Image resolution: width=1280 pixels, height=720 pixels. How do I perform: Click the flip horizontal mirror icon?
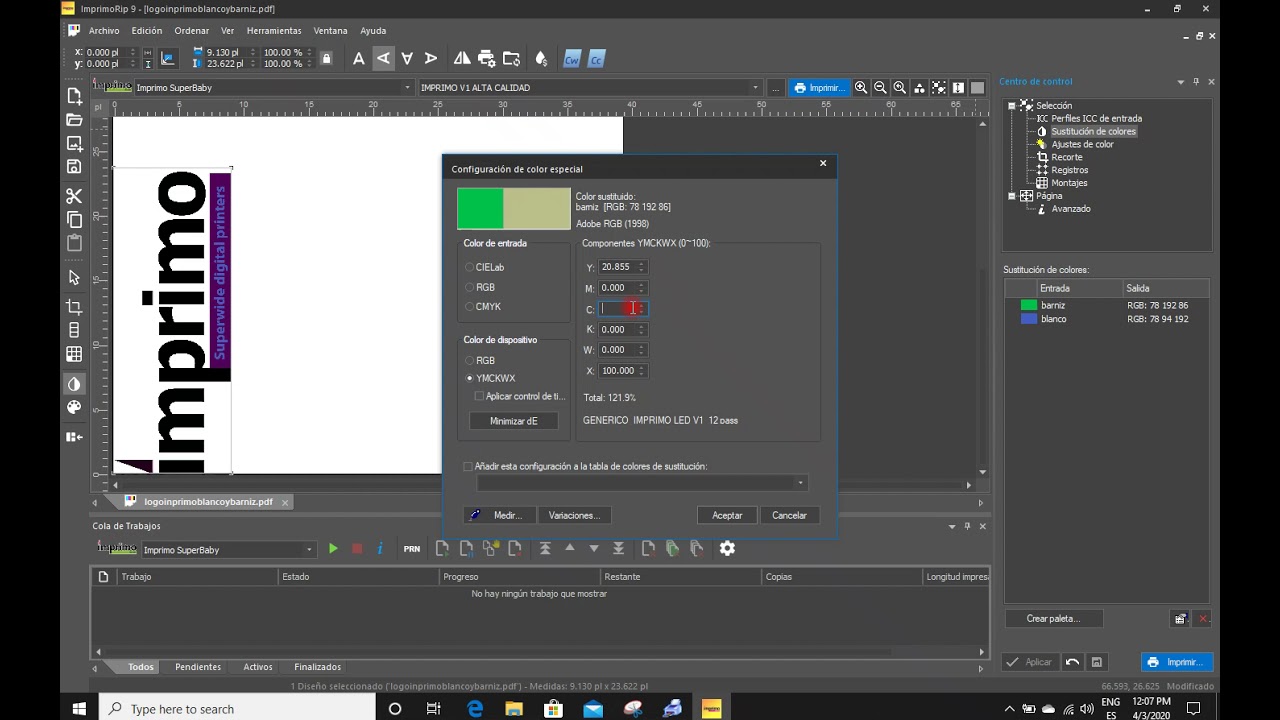[462, 59]
